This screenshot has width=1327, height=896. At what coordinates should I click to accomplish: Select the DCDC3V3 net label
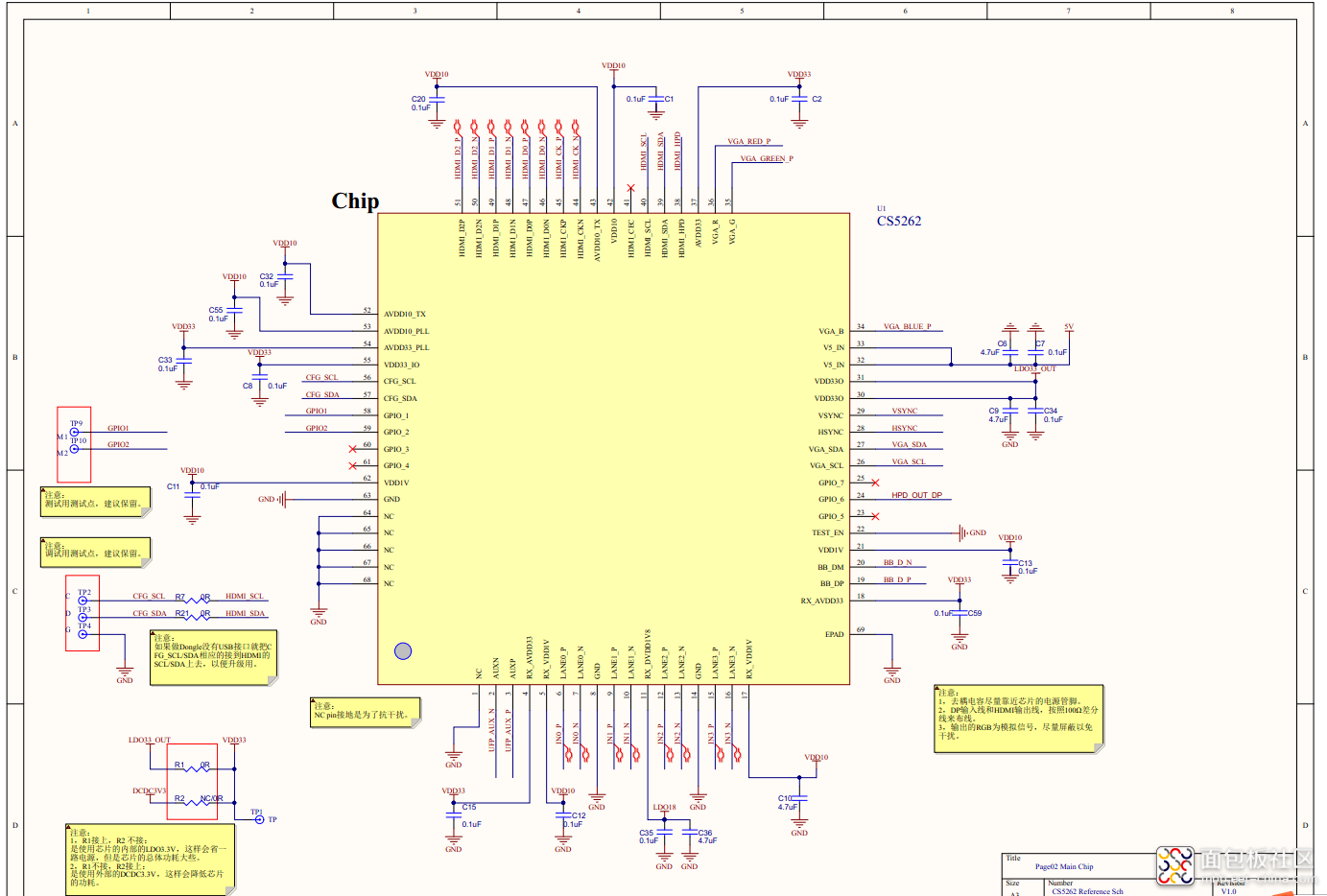(149, 790)
